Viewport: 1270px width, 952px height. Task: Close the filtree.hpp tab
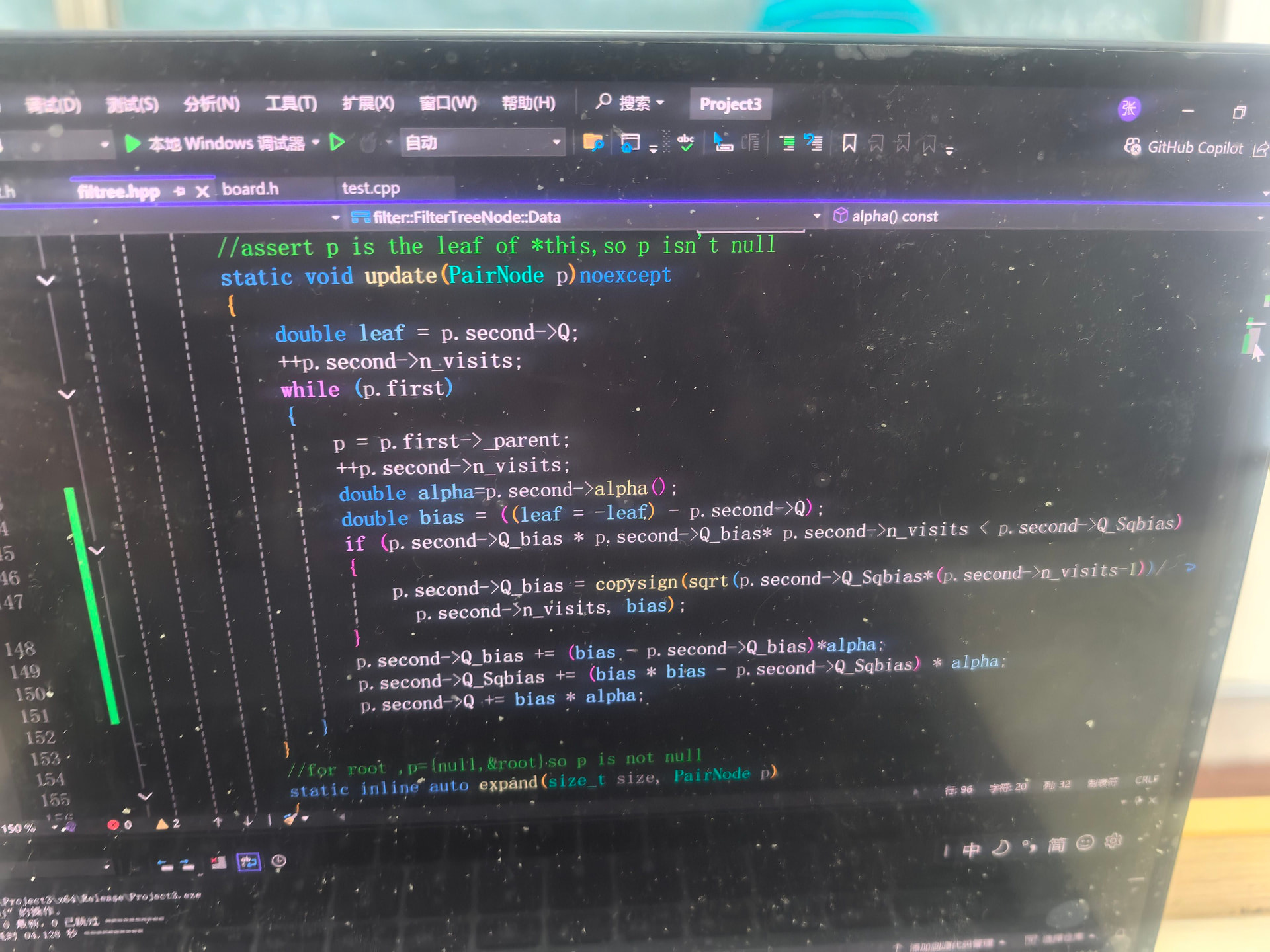click(202, 192)
